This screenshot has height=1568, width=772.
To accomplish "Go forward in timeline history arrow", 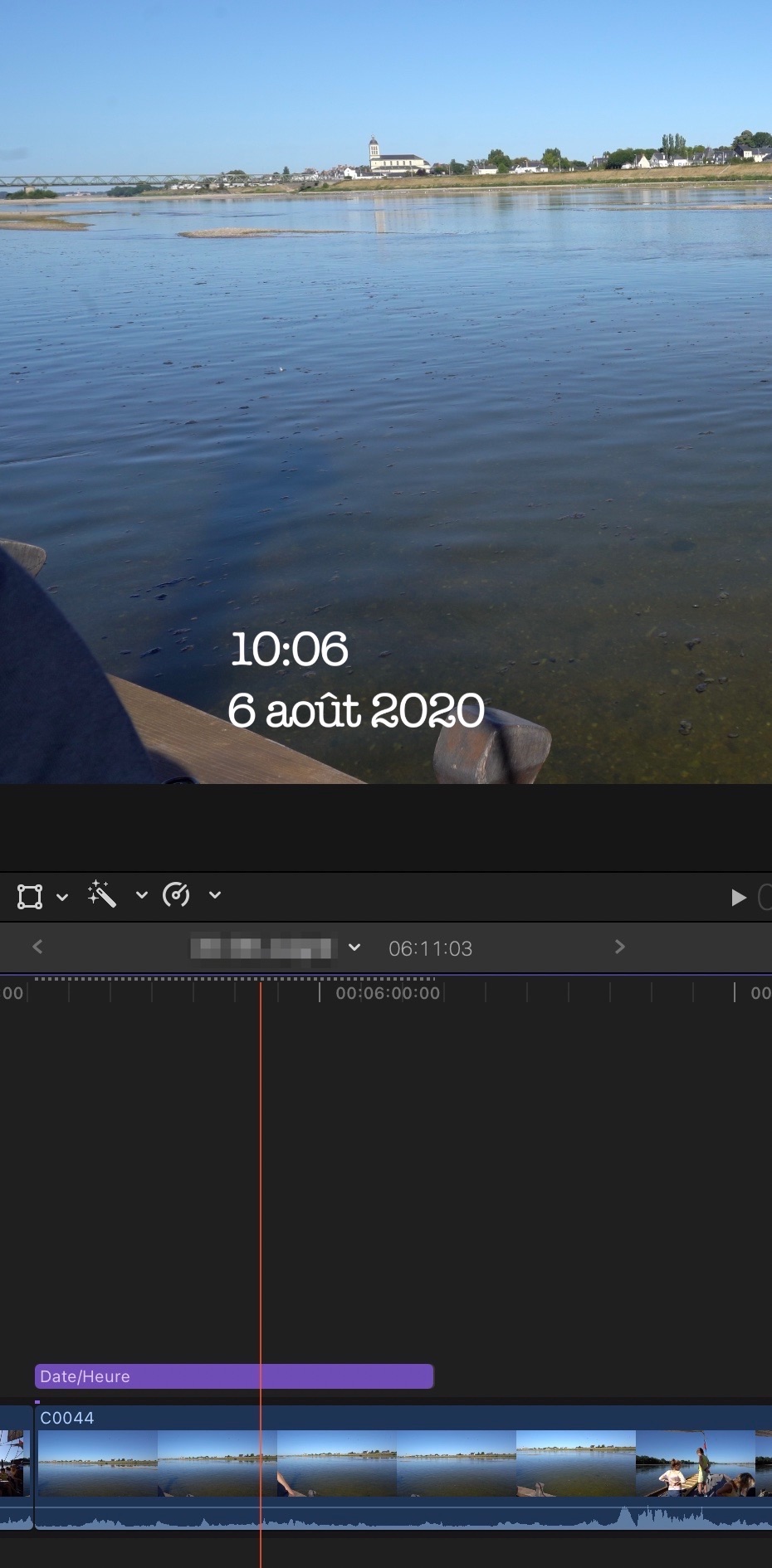I will point(619,947).
